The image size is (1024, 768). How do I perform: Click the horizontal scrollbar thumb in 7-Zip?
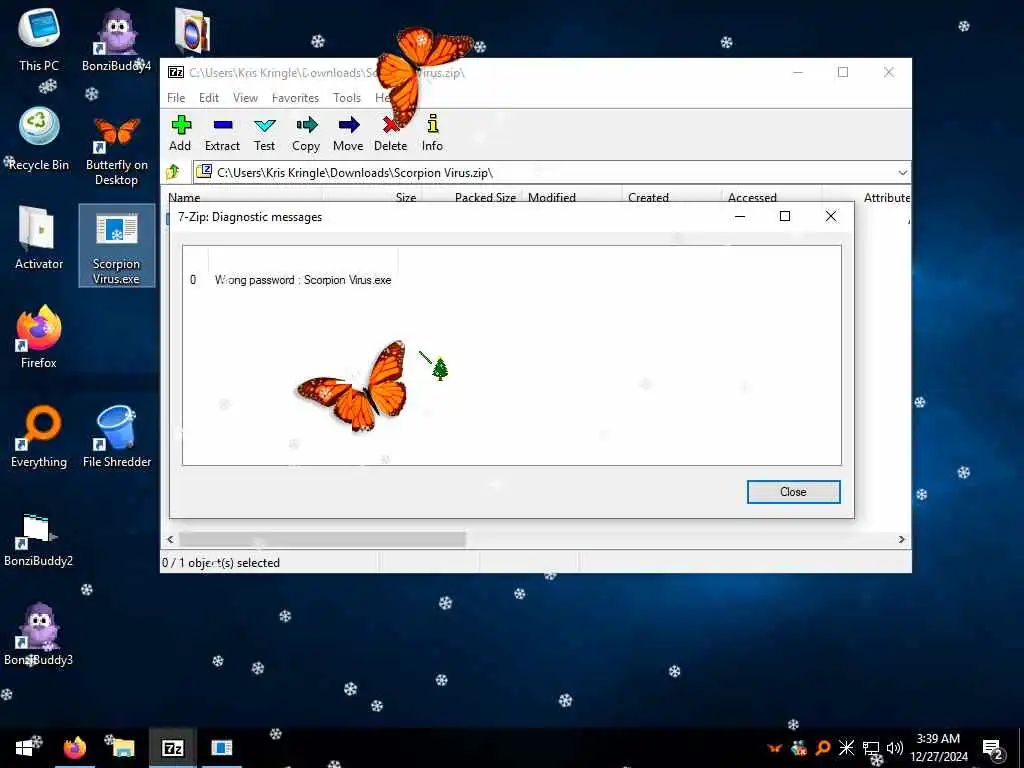(x=323, y=539)
